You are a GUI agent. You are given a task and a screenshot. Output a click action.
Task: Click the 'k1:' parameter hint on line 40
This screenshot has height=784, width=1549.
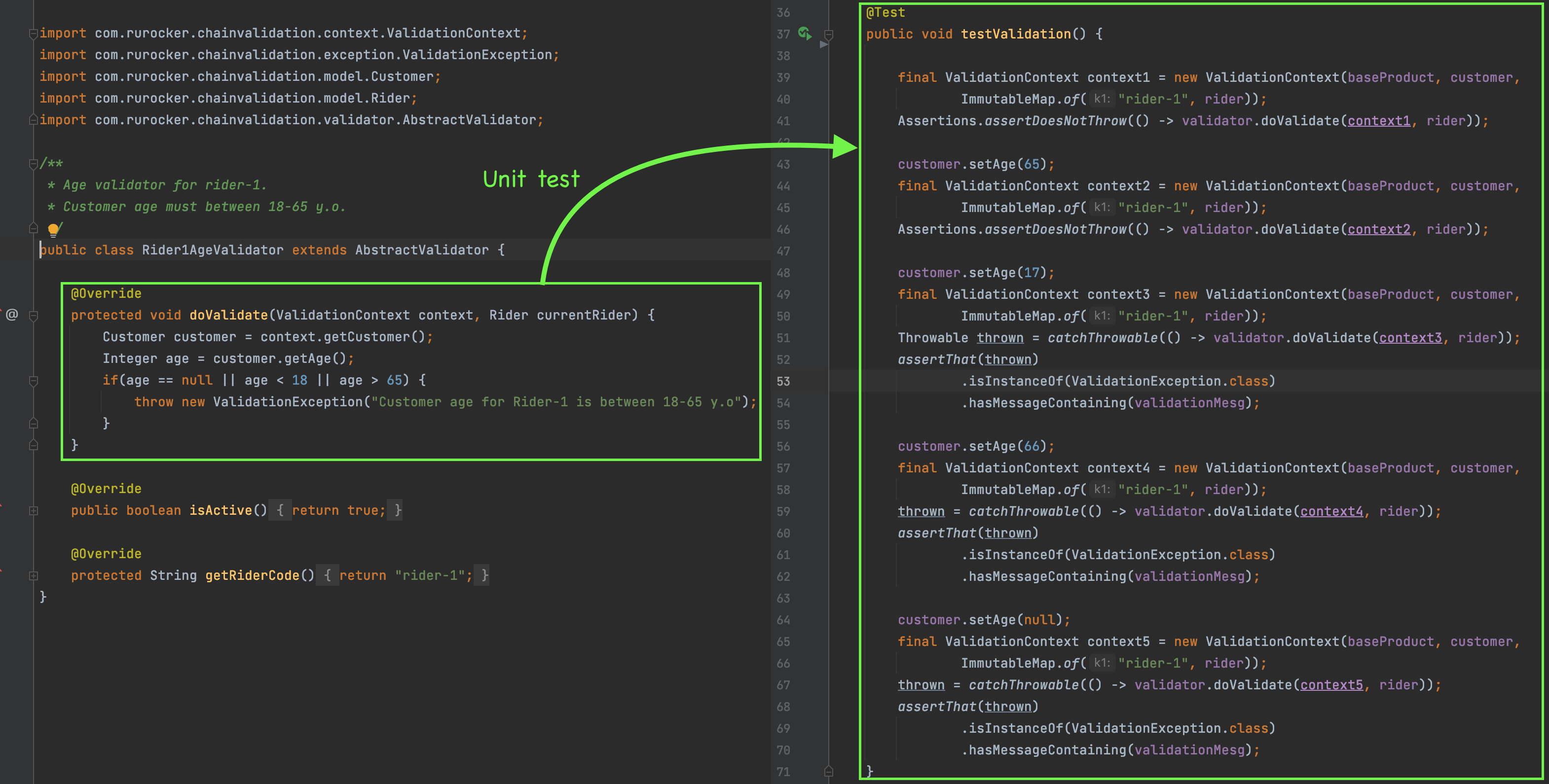1102,99
